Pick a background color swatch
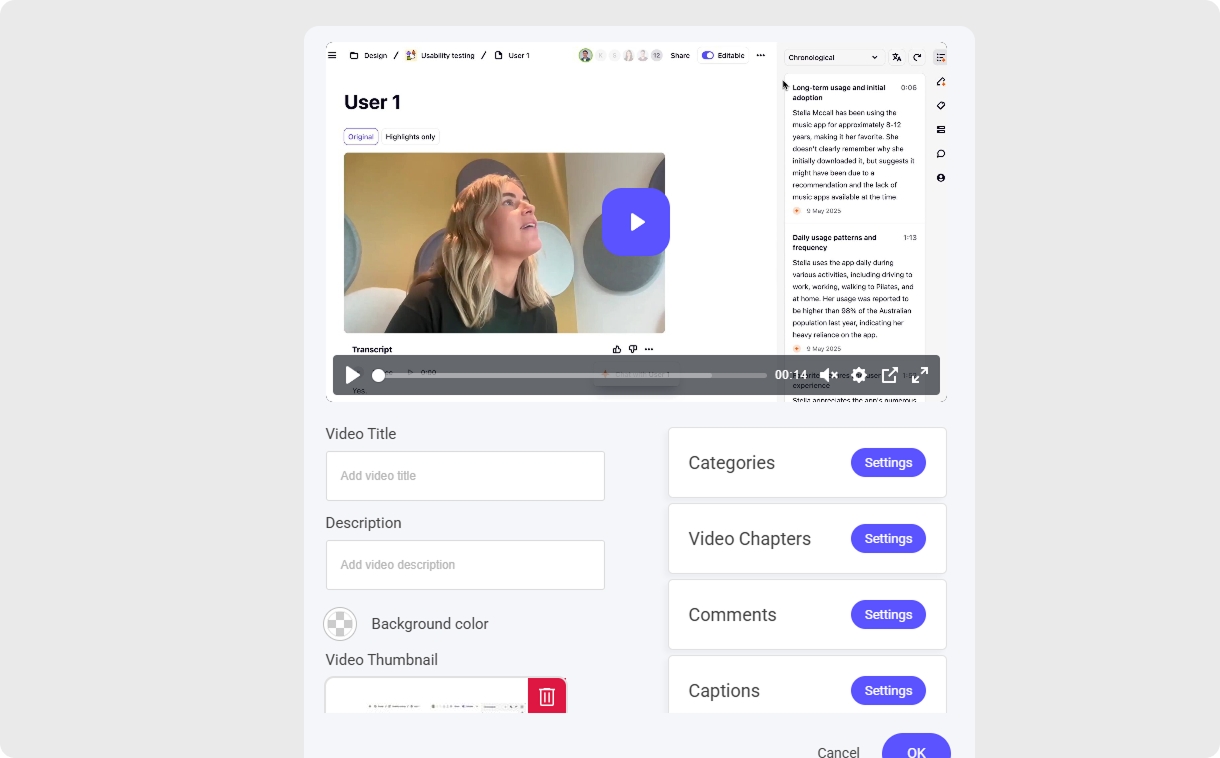 (x=340, y=624)
